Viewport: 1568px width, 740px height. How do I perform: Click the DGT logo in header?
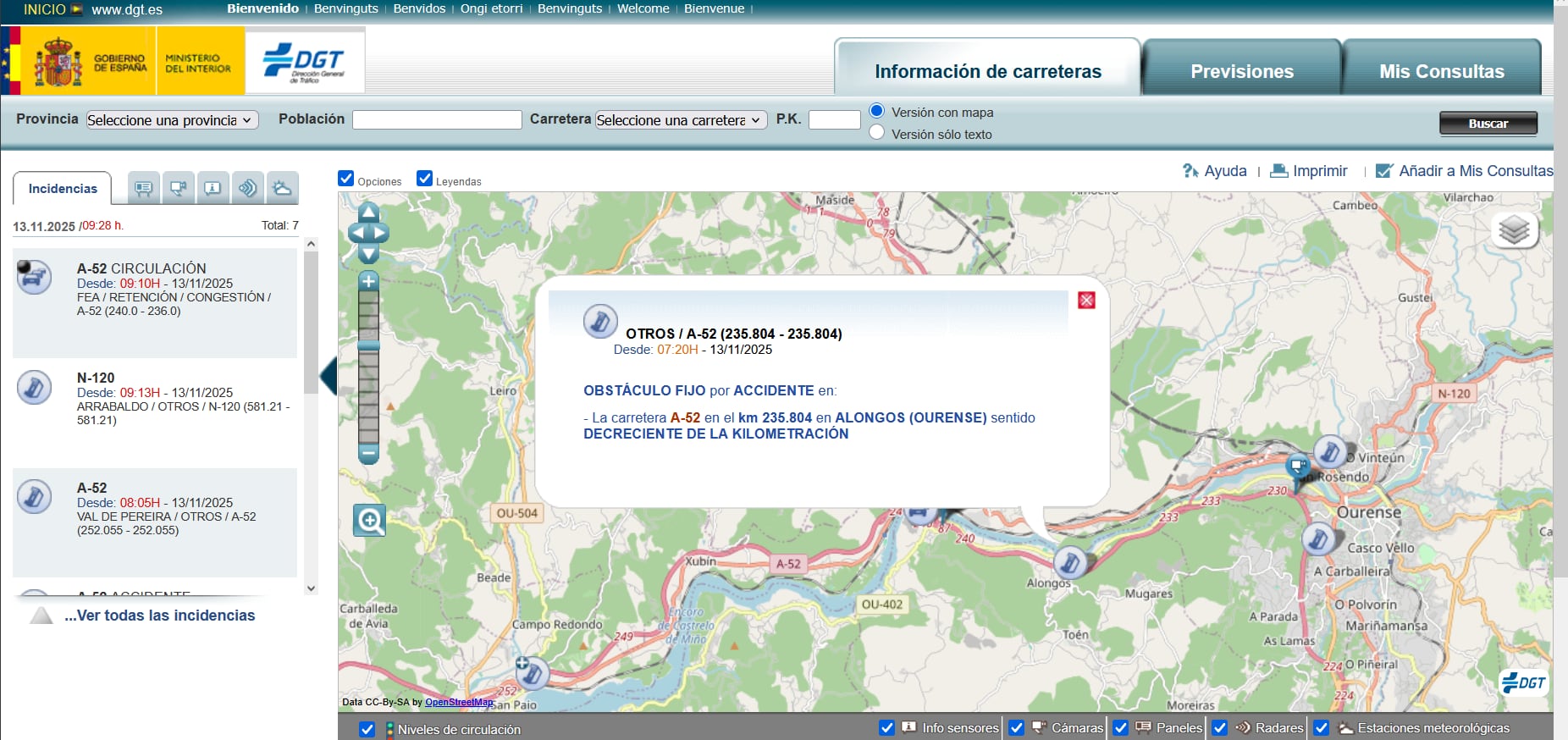point(305,61)
